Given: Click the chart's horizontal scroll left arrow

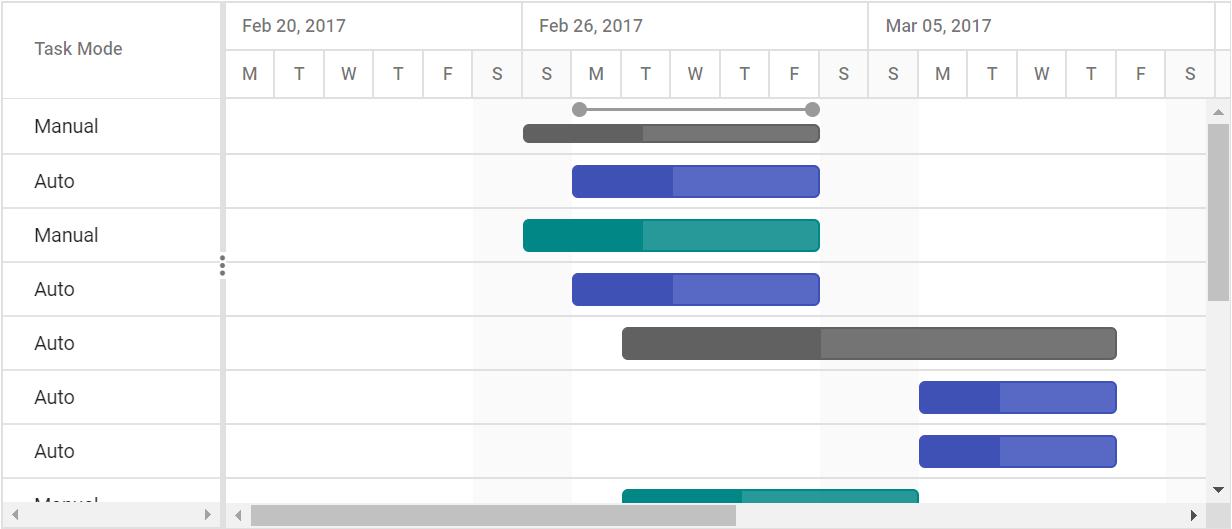Looking at the screenshot, I should point(238,515).
